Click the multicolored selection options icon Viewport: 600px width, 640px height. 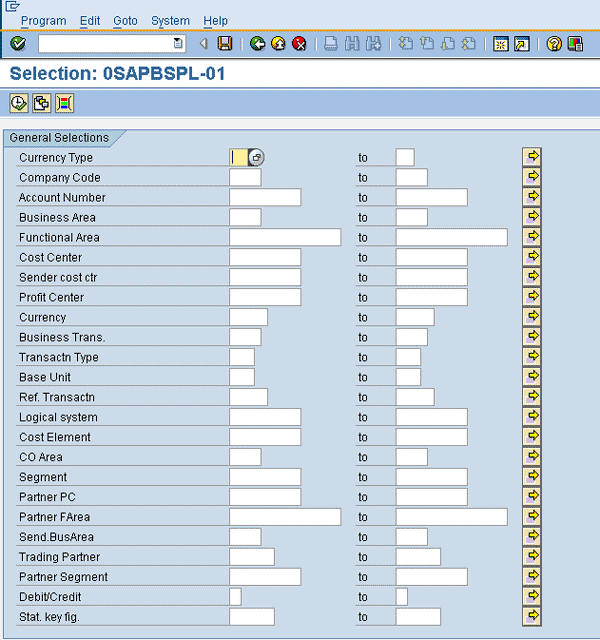64,103
